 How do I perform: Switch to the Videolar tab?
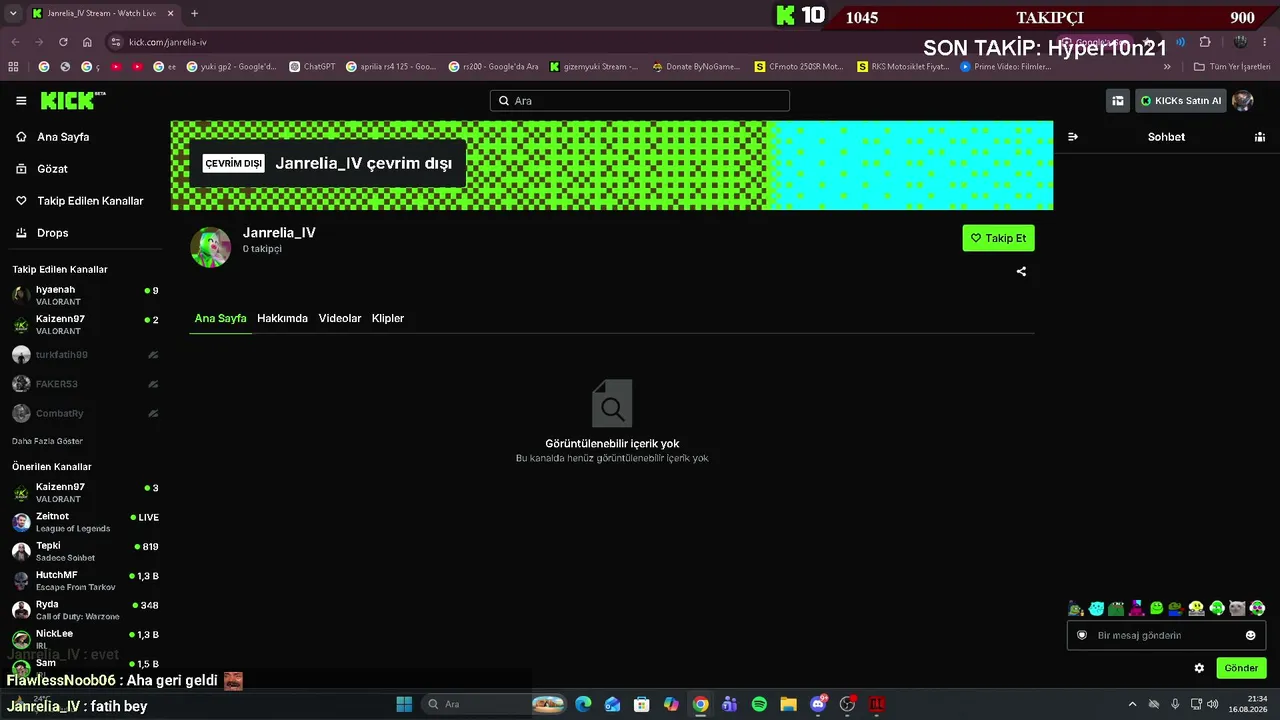click(340, 318)
